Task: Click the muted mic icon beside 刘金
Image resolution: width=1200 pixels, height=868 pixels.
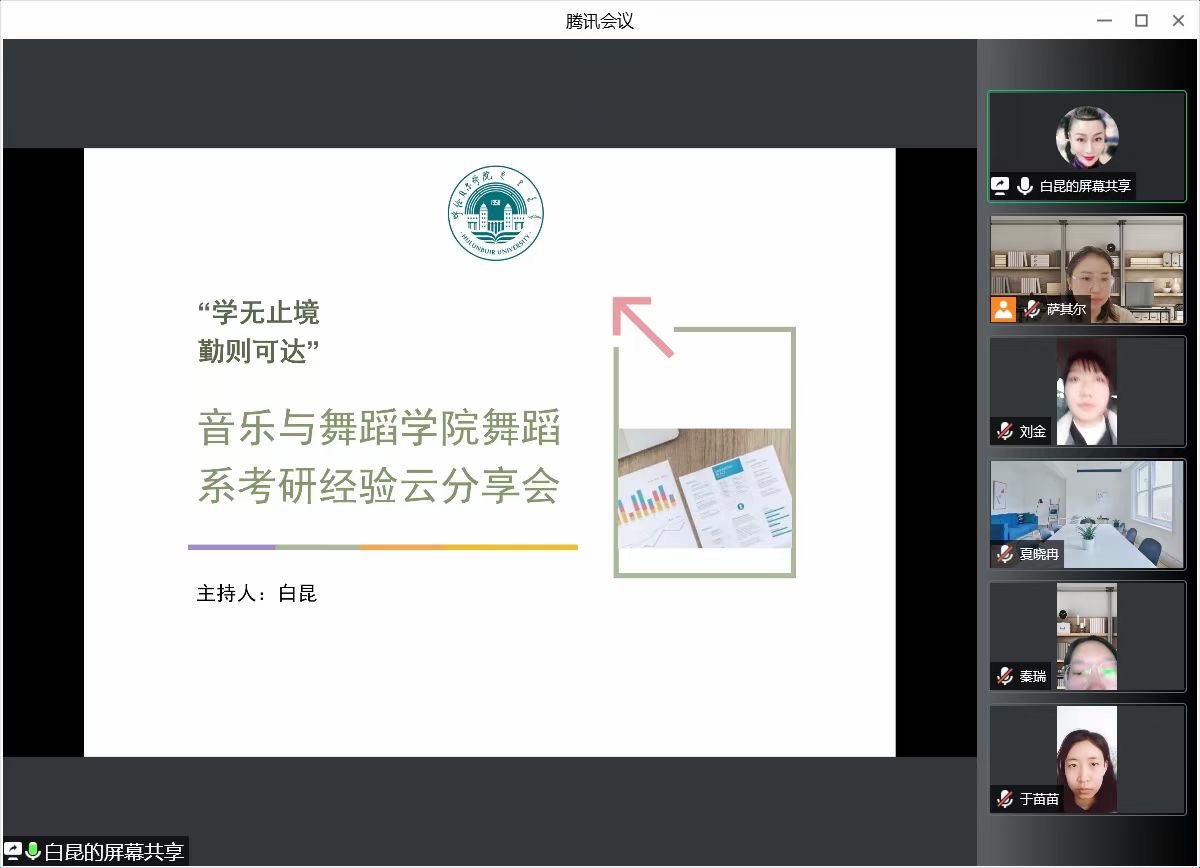Action: tap(1004, 431)
